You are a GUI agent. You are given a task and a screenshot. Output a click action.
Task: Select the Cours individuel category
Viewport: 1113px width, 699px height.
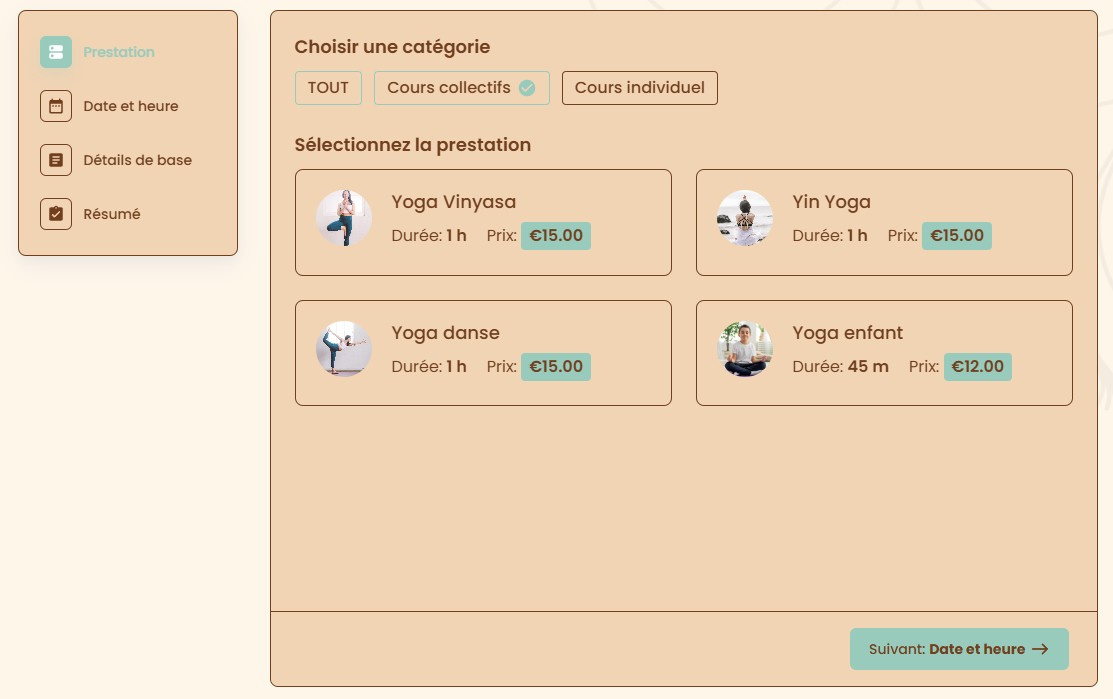(x=639, y=88)
